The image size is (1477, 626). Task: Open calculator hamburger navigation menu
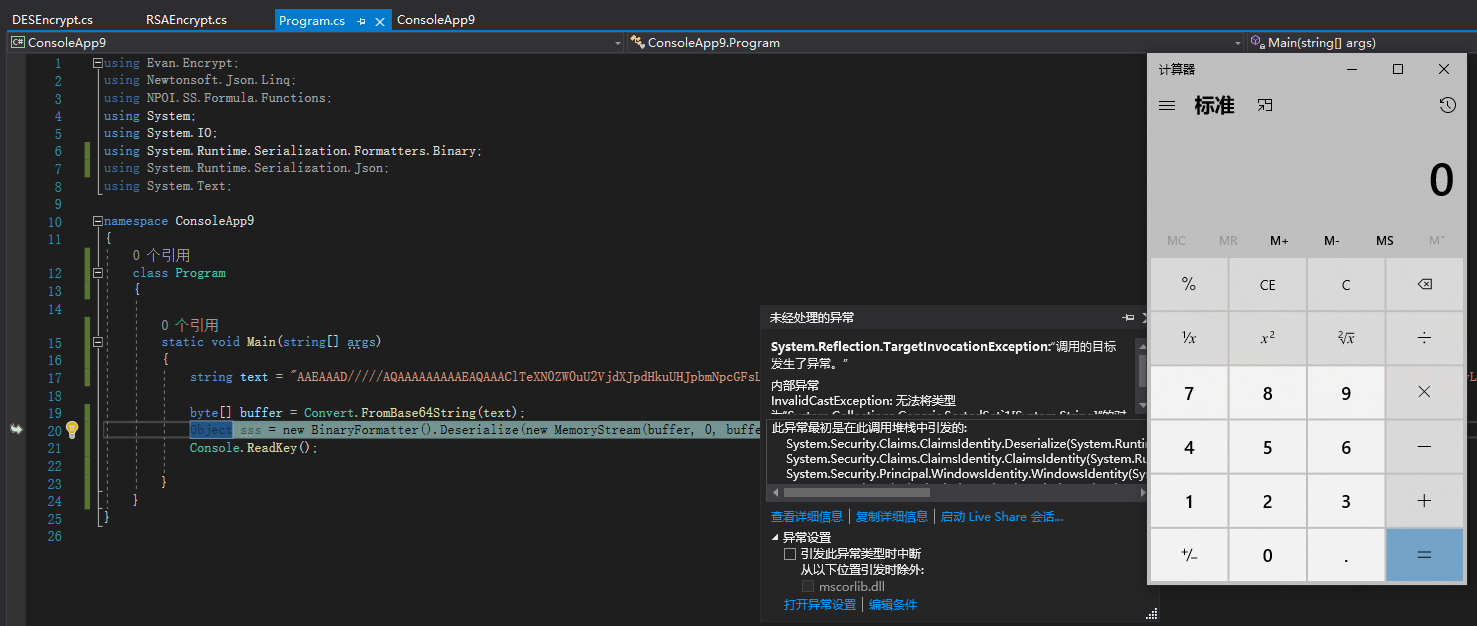[1167, 106]
